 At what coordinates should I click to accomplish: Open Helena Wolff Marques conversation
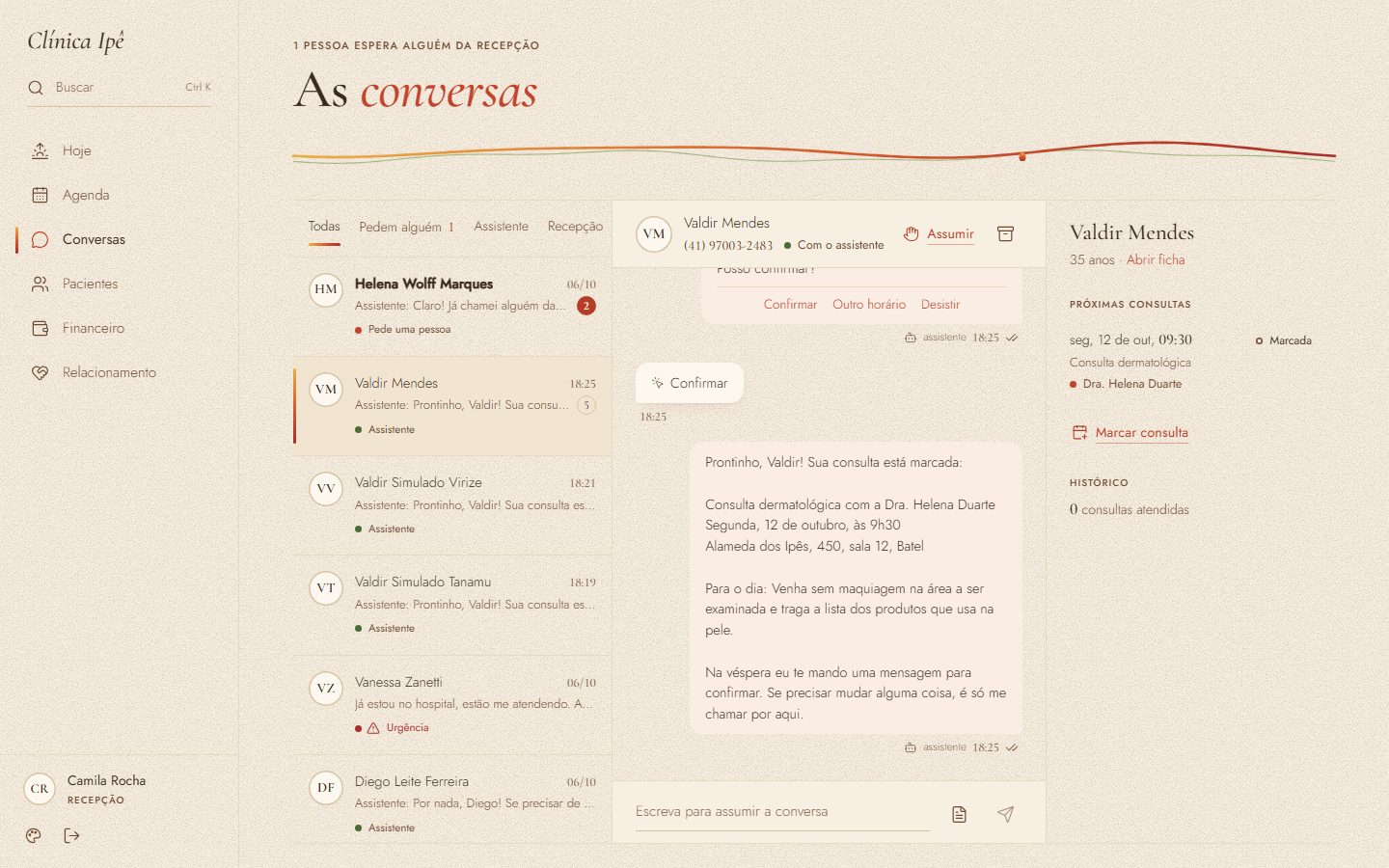(452, 307)
